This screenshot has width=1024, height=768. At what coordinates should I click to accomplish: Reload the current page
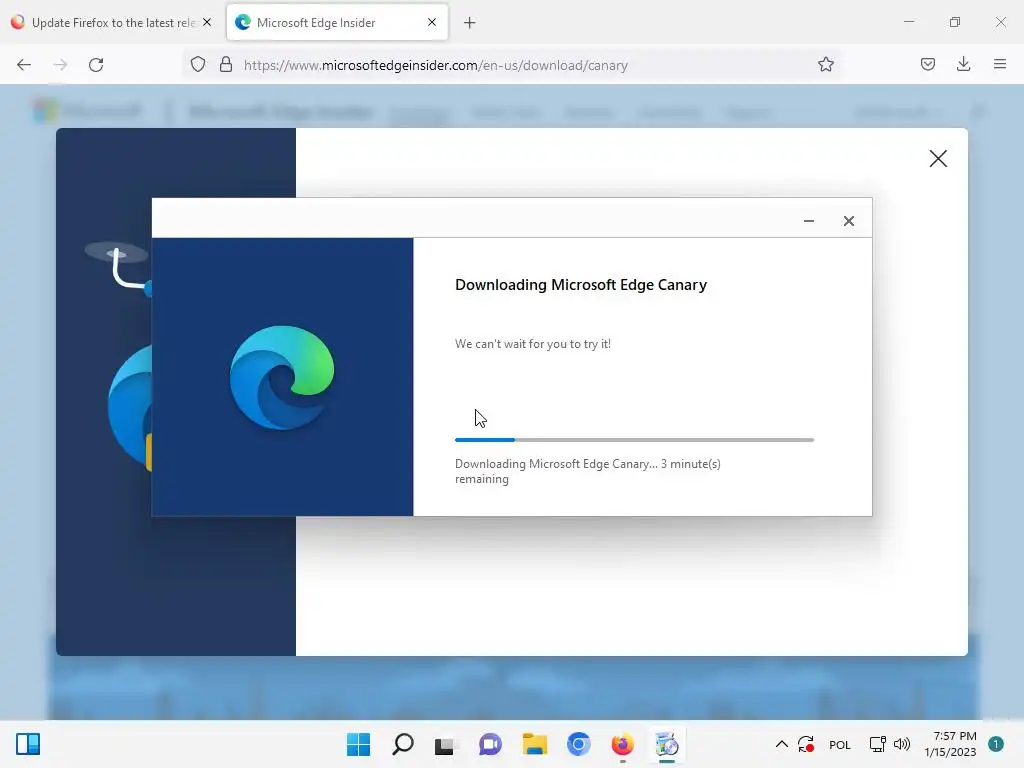pos(96,65)
